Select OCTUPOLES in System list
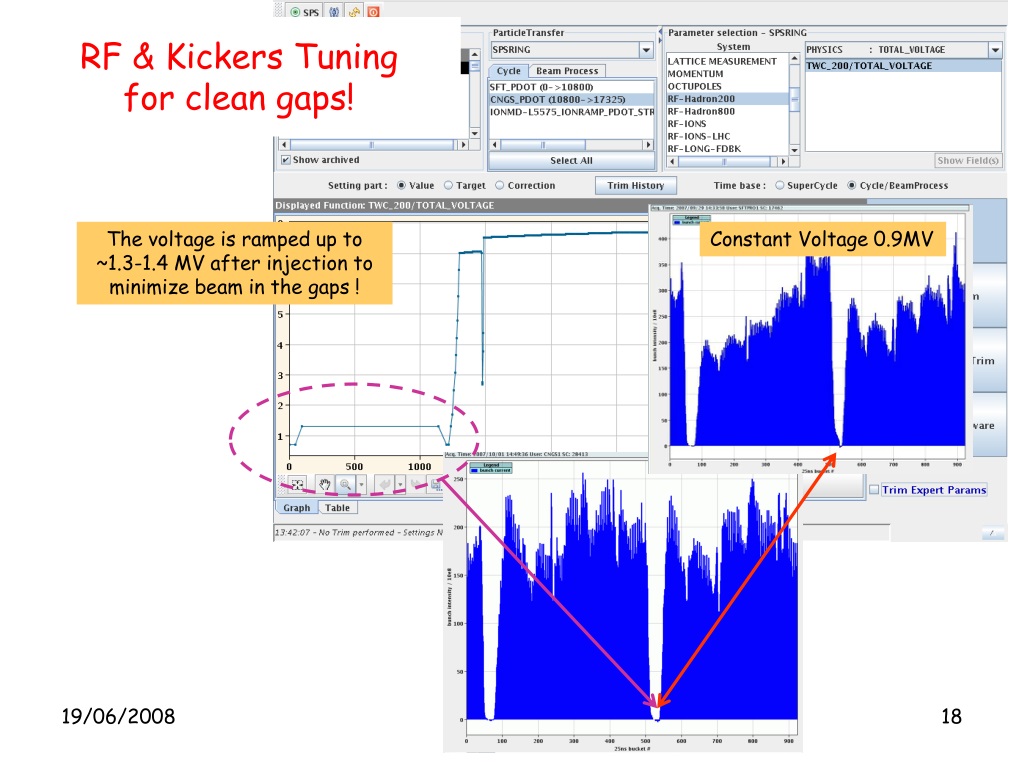 [x=727, y=86]
